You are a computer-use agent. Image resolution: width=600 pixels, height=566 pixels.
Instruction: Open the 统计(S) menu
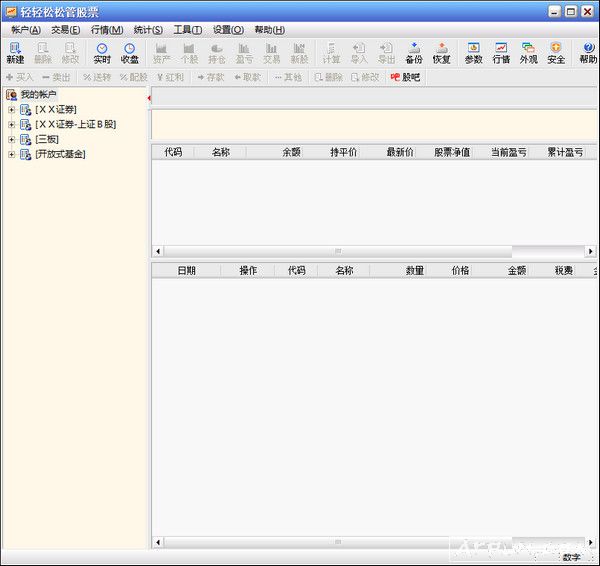pos(148,30)
